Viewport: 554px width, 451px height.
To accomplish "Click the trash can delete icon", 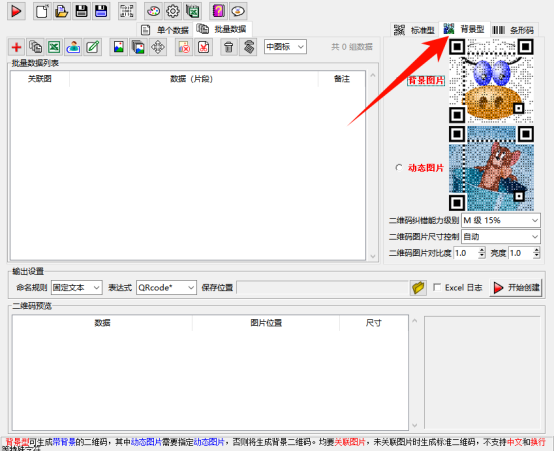I will [229, 47].
